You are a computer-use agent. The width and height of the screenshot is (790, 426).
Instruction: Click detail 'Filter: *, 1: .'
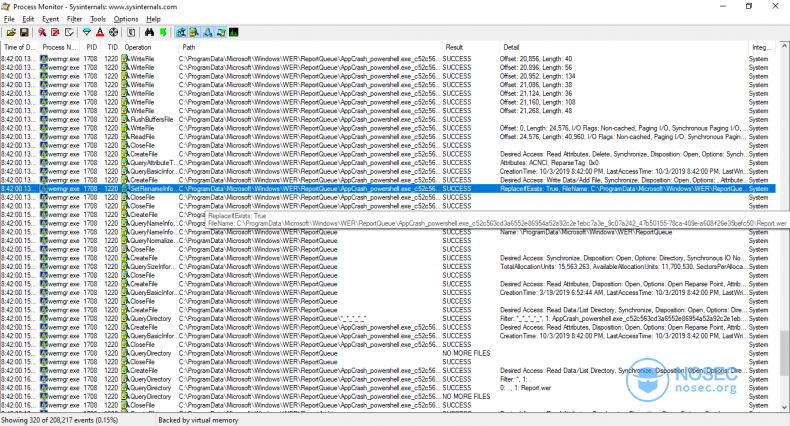point(515,379)
